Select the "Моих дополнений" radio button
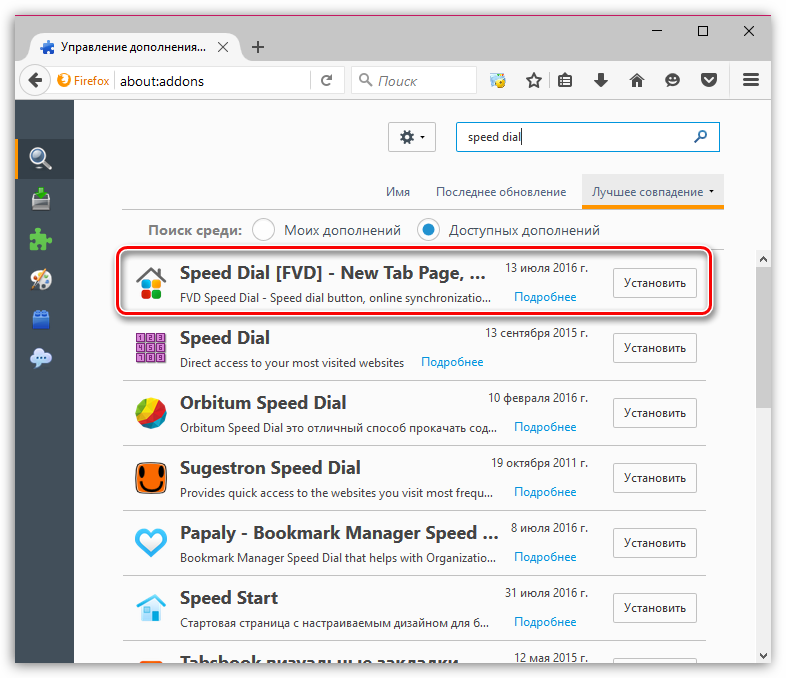The width and height of the screenshot is (786, 678). point(264,230)
